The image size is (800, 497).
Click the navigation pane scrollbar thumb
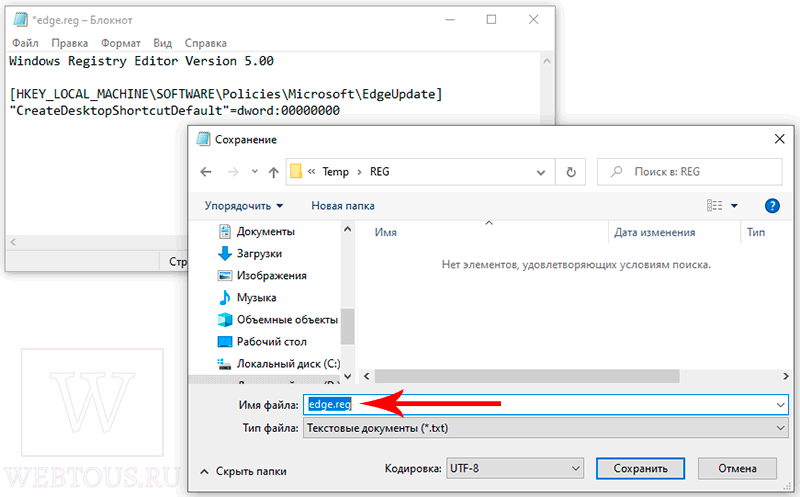348,327
